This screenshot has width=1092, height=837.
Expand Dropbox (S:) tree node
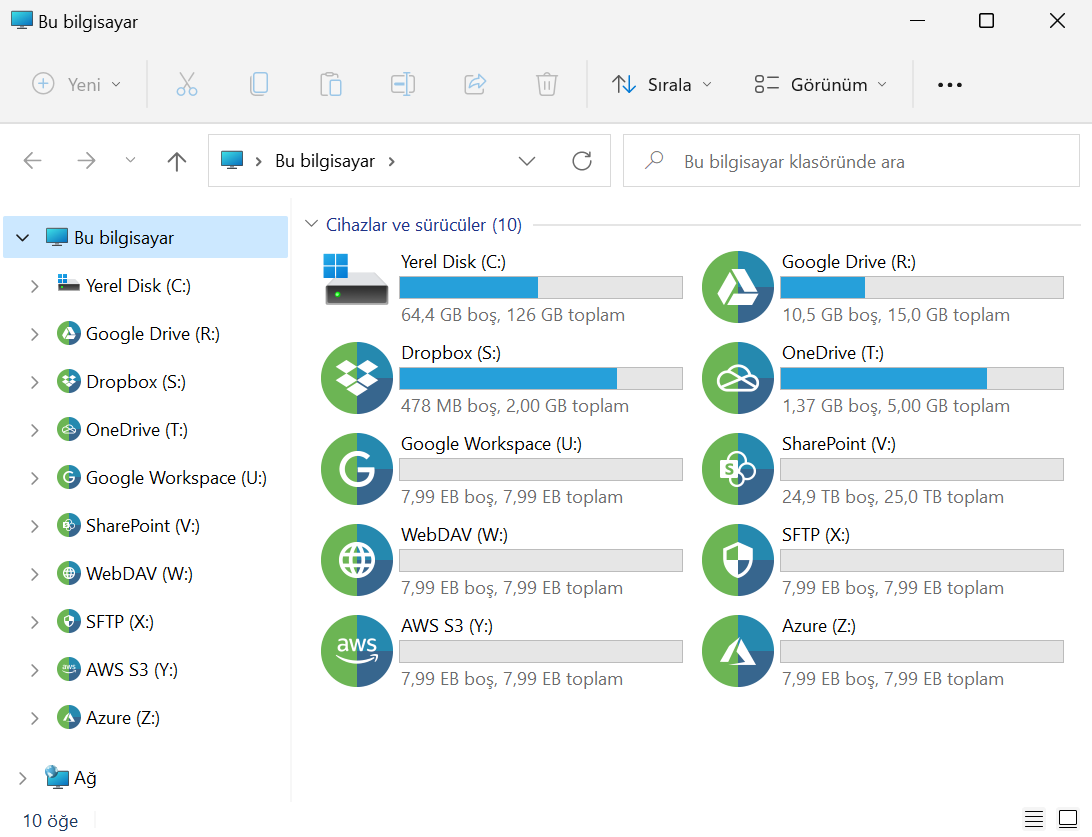(35, 382)
